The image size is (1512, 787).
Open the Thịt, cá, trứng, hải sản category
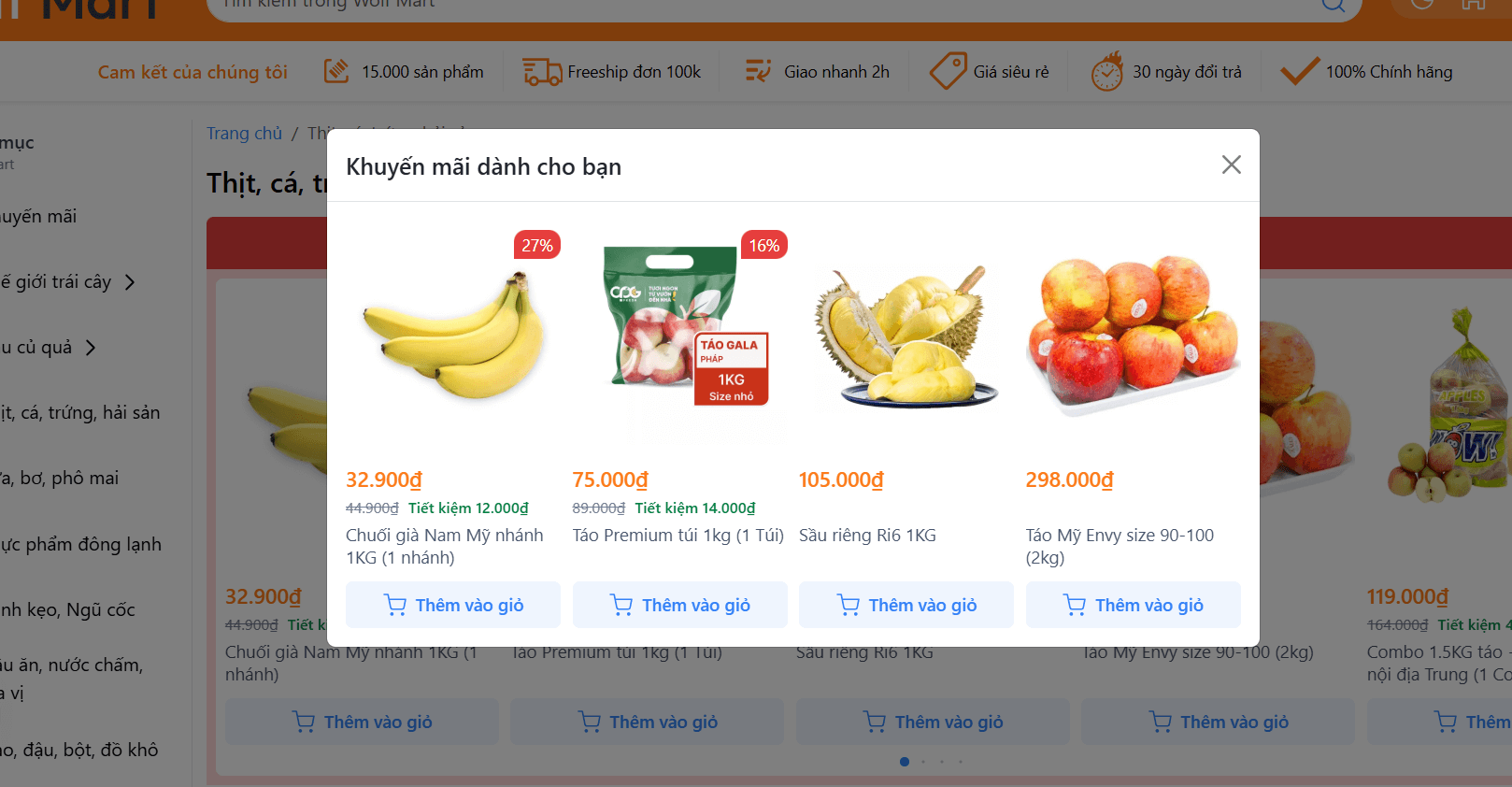(80, 412)
